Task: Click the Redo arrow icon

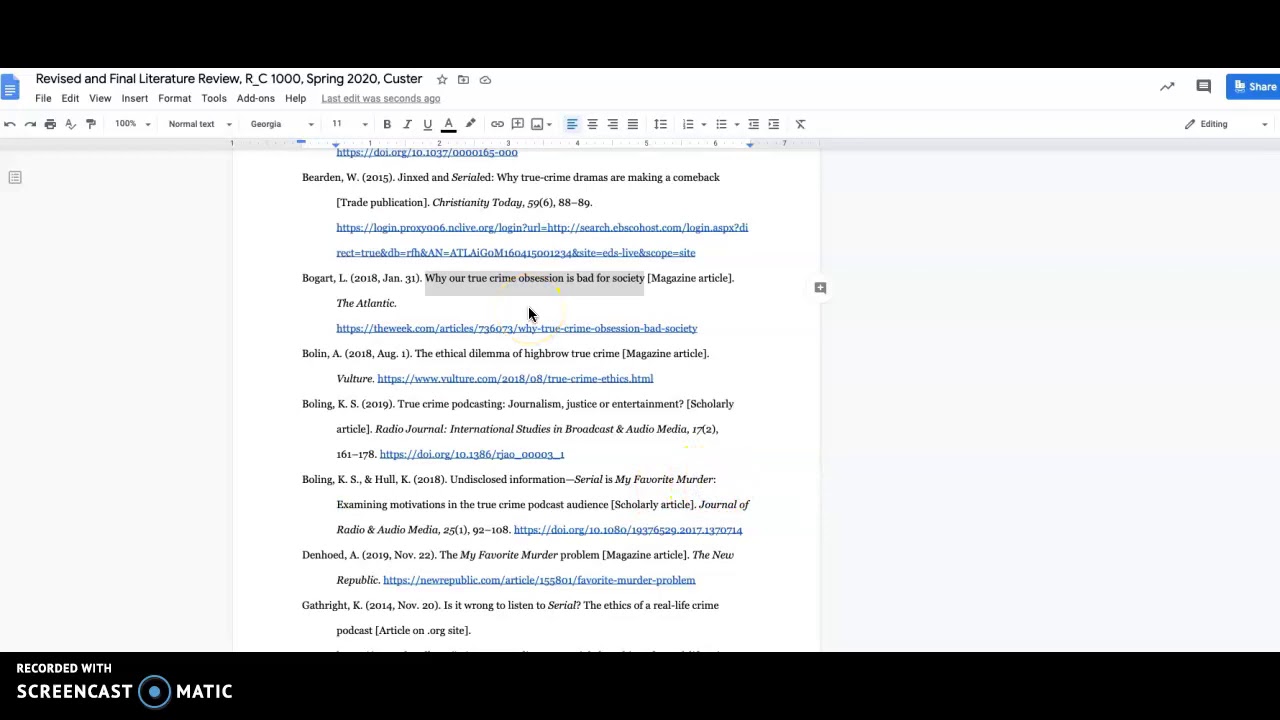Action: pyautogui.click(x=30, y=124)
